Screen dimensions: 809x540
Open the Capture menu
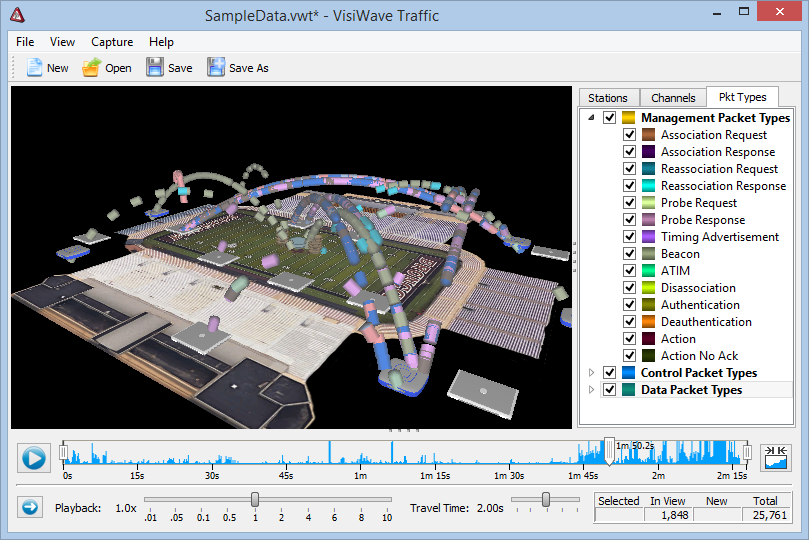(112, 42)
